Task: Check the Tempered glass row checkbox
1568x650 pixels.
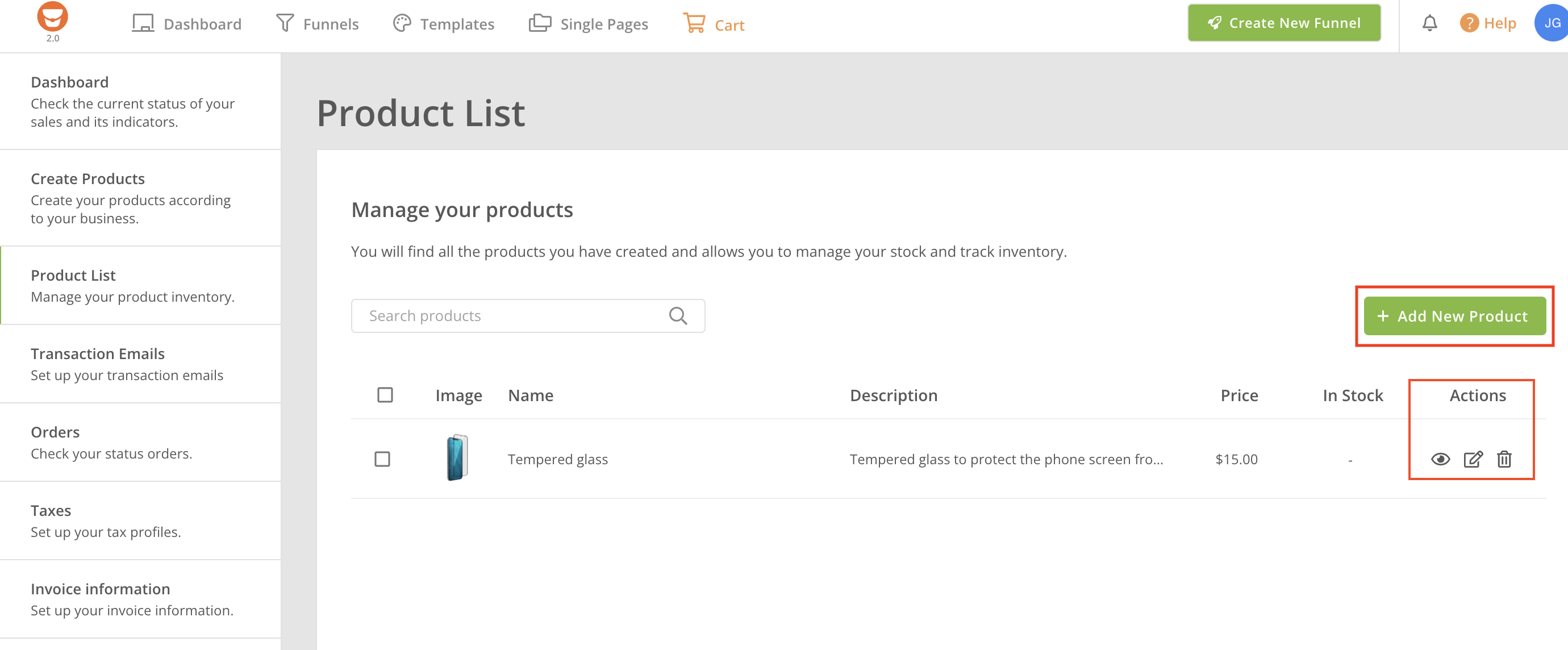Action: click(x=382, y=459)
